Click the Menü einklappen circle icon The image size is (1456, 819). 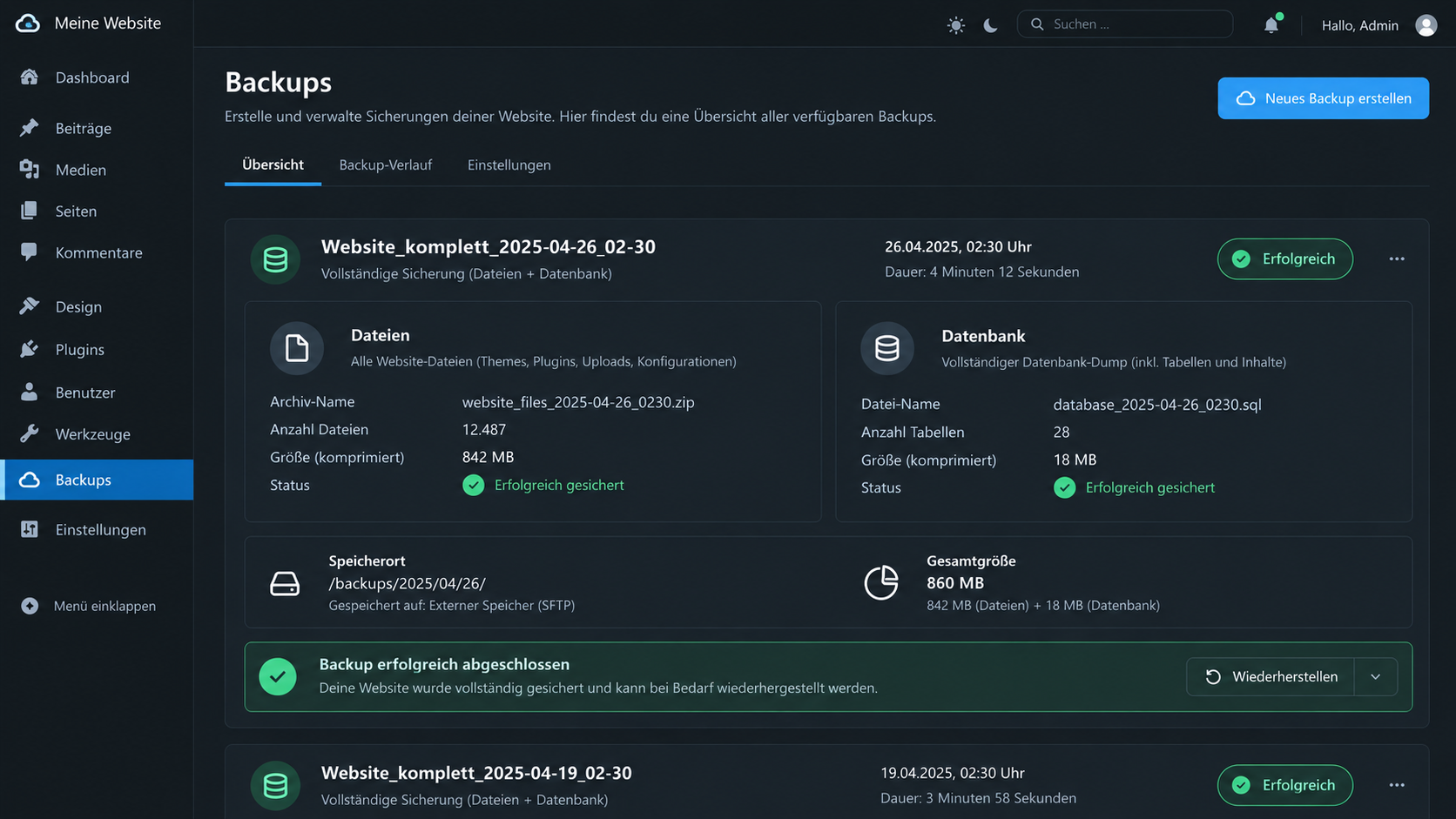point(30,606)
